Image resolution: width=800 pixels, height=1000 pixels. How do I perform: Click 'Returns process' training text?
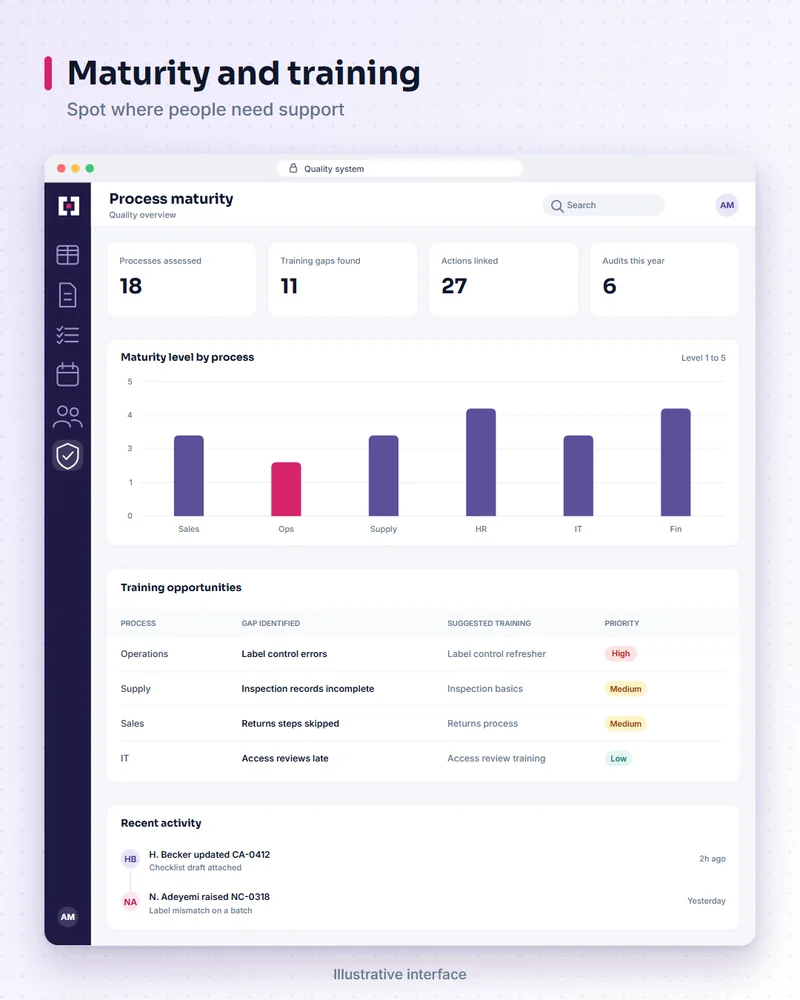coord(482,723)
